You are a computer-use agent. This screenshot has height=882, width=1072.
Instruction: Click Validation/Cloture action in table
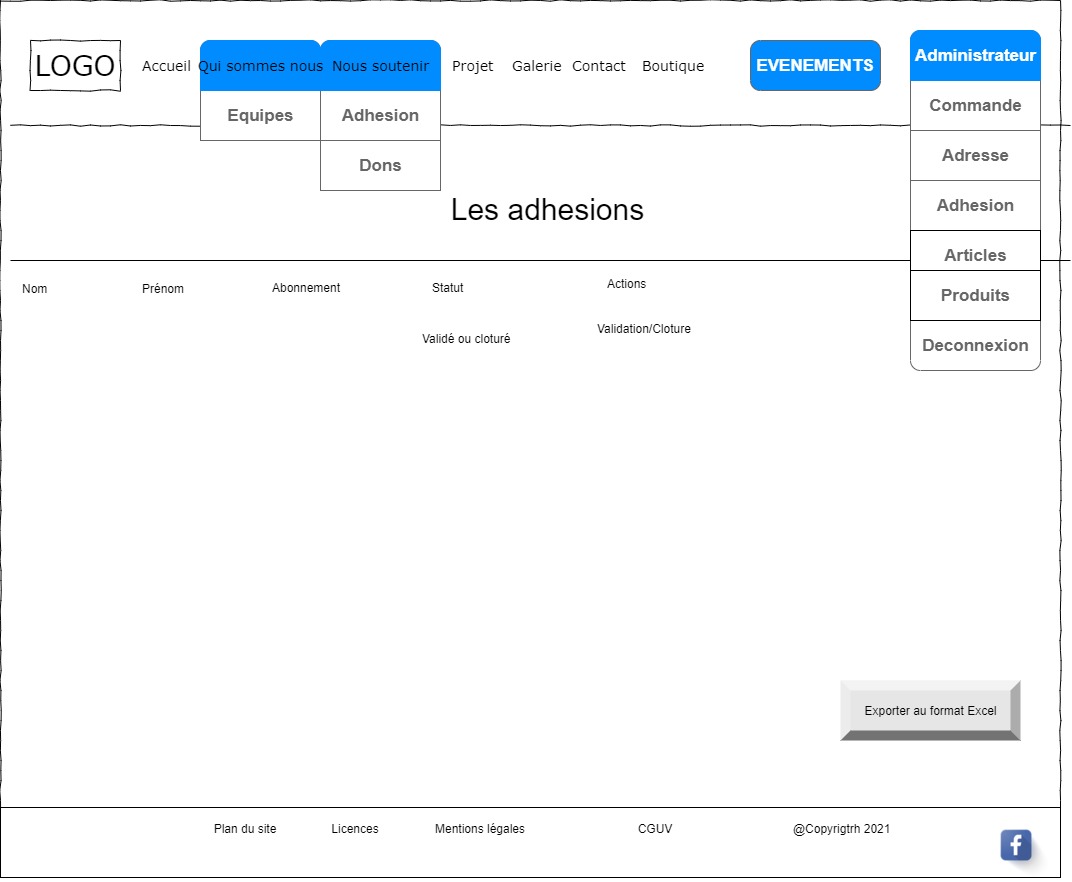[x=643, y=329]
